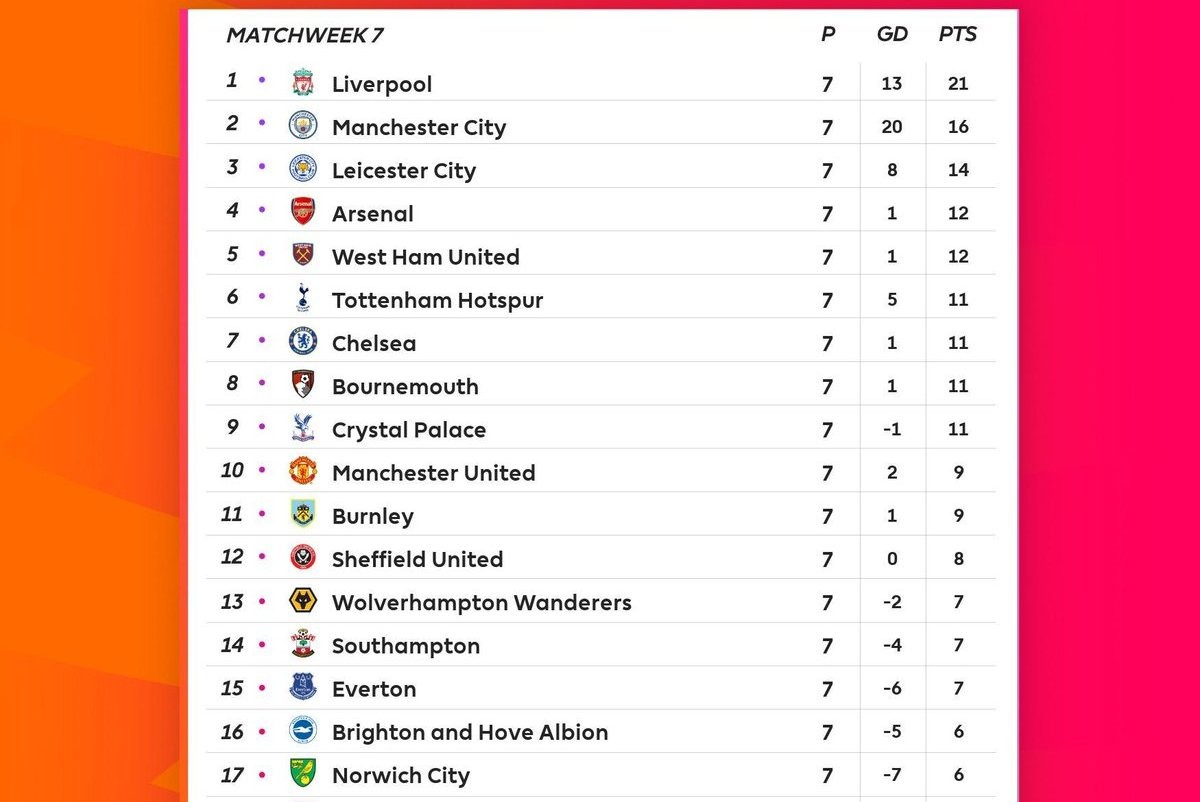Select the Chelsea lion badge
The height and width of the screenshot is (802, 1200).
303,342
